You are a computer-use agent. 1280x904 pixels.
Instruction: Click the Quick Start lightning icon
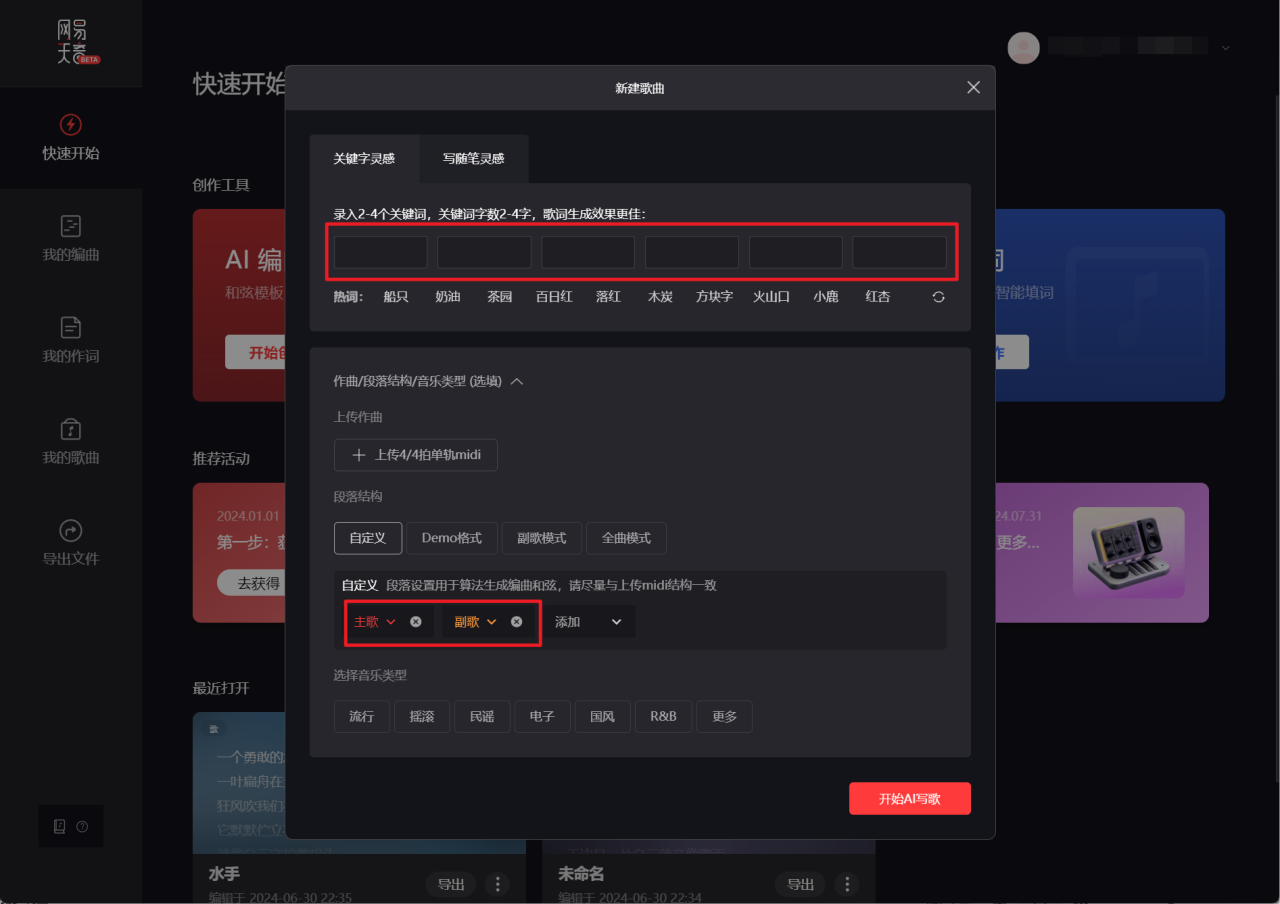(70, 125)
